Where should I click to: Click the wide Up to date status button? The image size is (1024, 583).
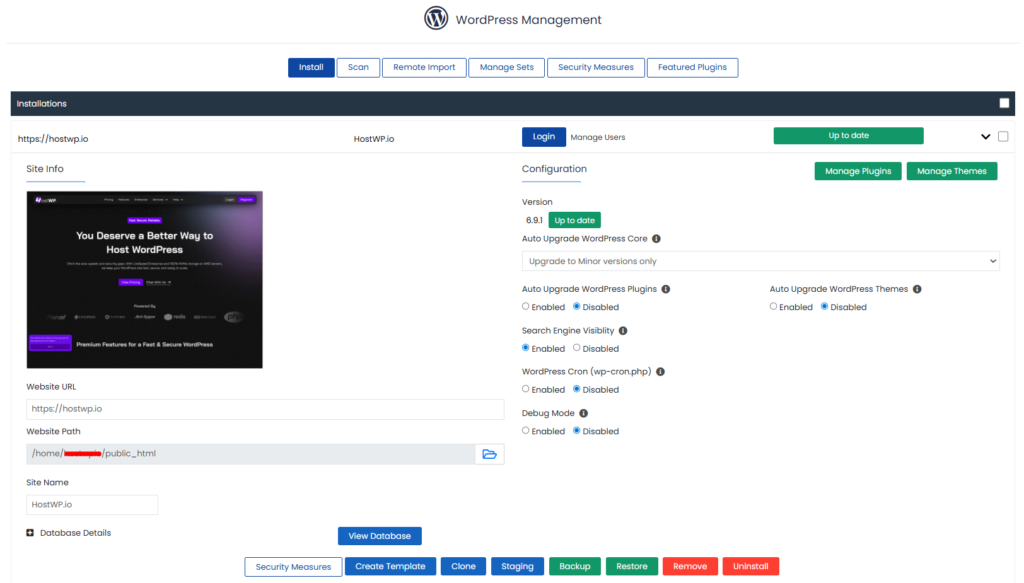pos(848,136)
